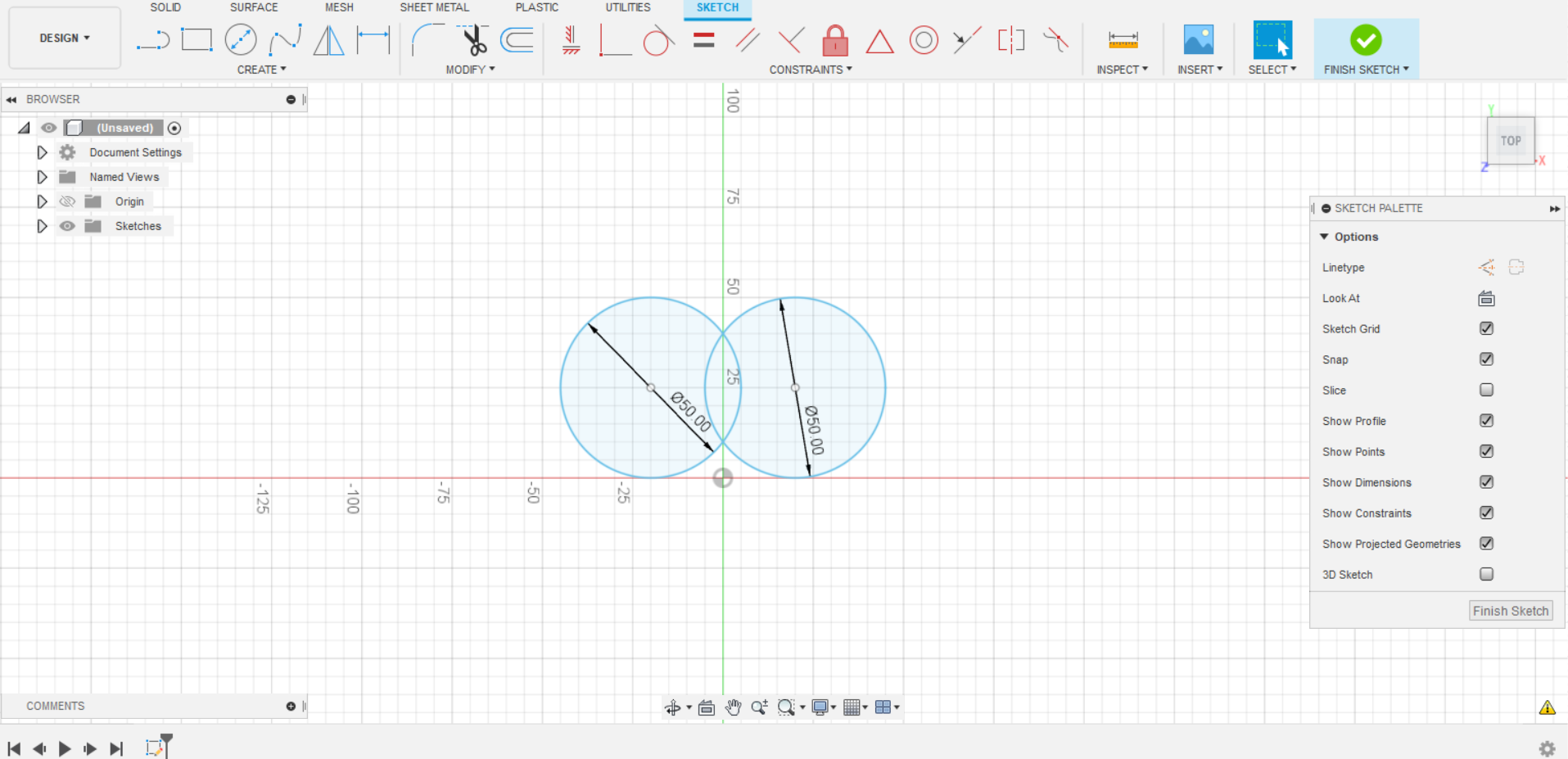
Task: Expand Document Settings in the browser
Action: coord(42,152)
